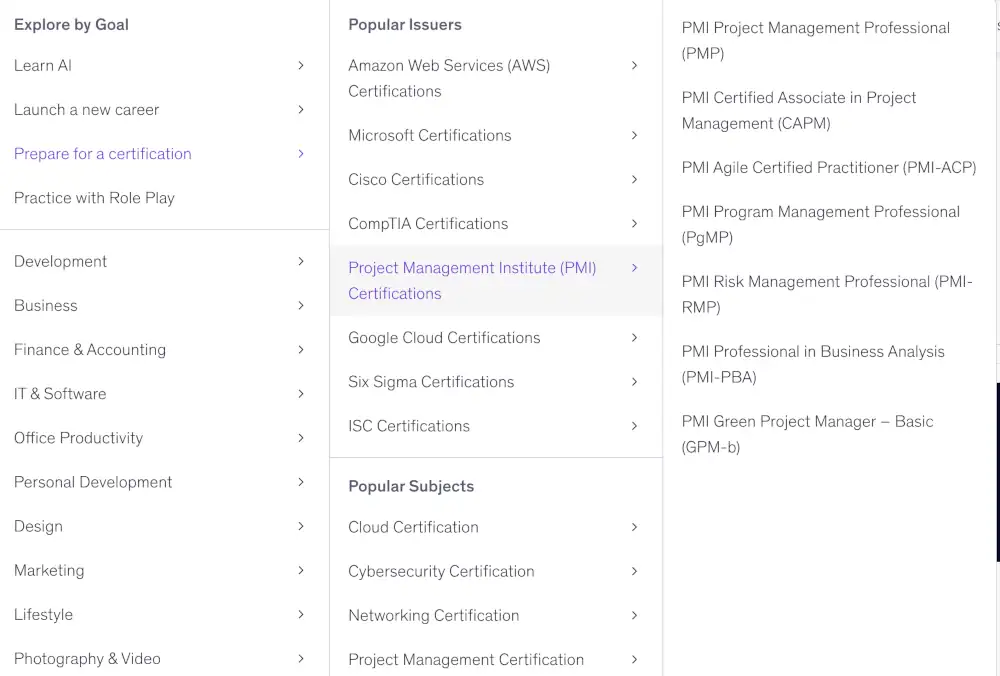Expand chevron beside Launch a new career

coord(301,110)
